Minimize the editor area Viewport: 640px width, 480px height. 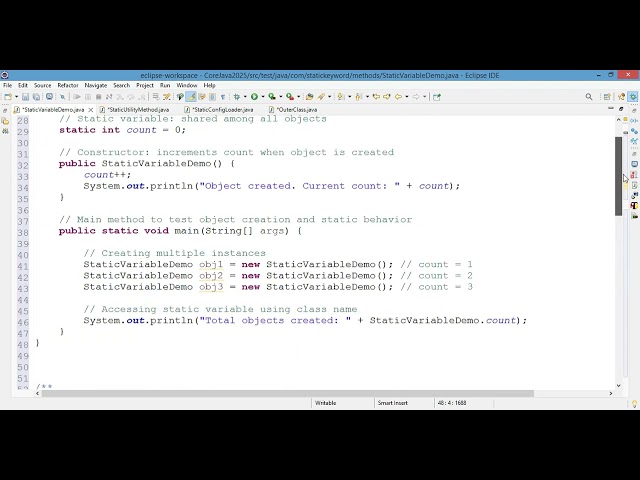(611, 109)
